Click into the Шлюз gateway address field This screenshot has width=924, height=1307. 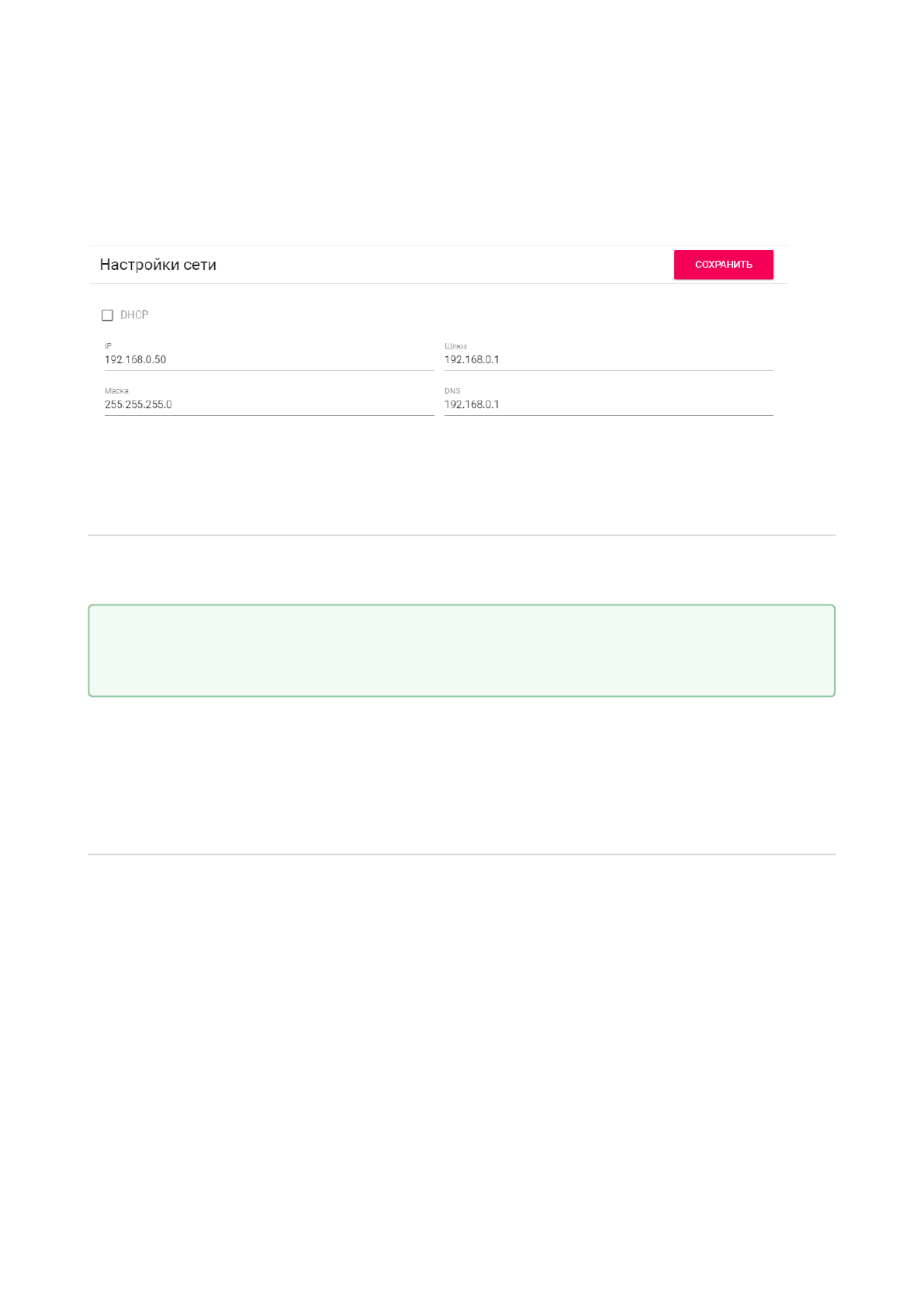click(x=608, y=360)
